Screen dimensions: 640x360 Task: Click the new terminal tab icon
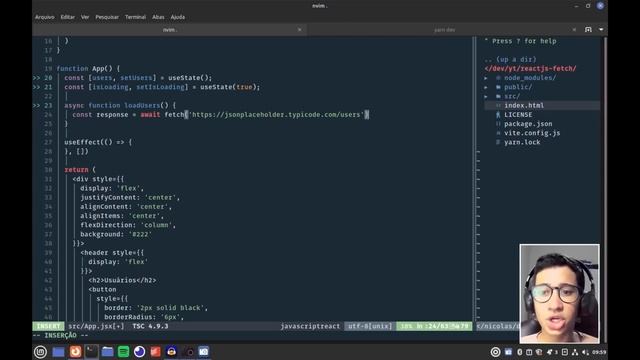pyautogui.click(x=588, y=29)
